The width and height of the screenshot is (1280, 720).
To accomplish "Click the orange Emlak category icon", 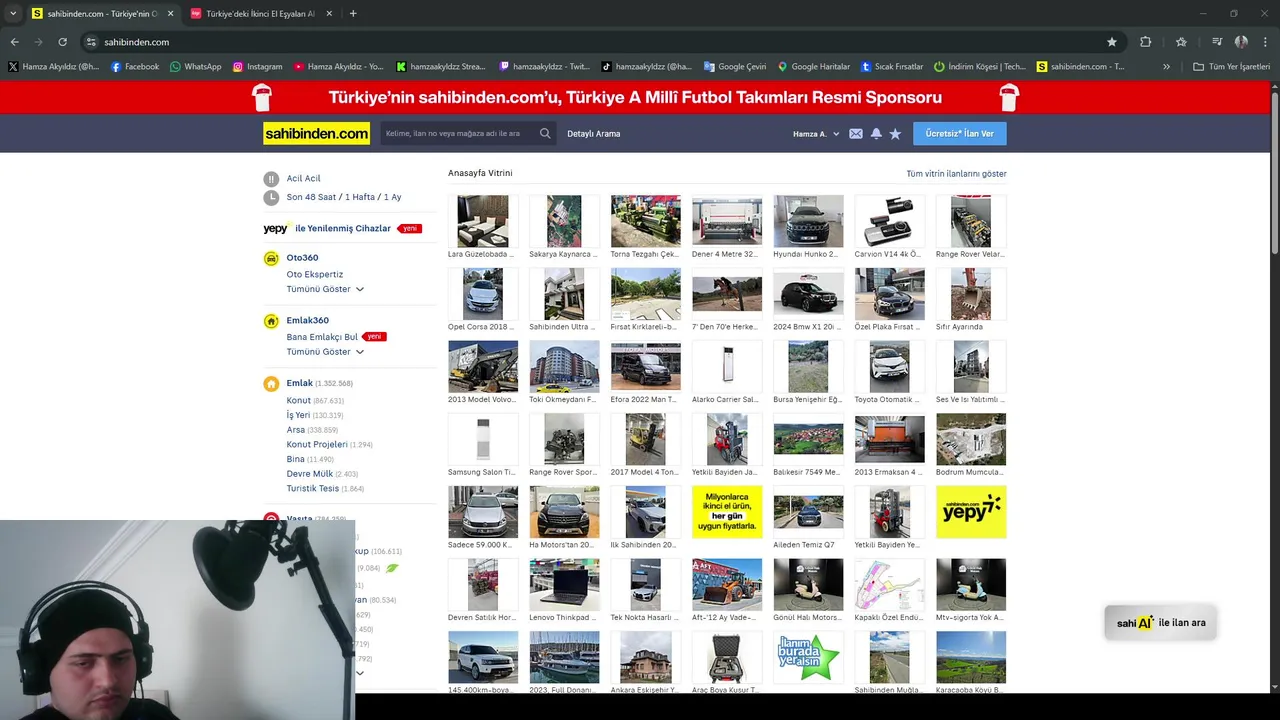I will 271,384.
